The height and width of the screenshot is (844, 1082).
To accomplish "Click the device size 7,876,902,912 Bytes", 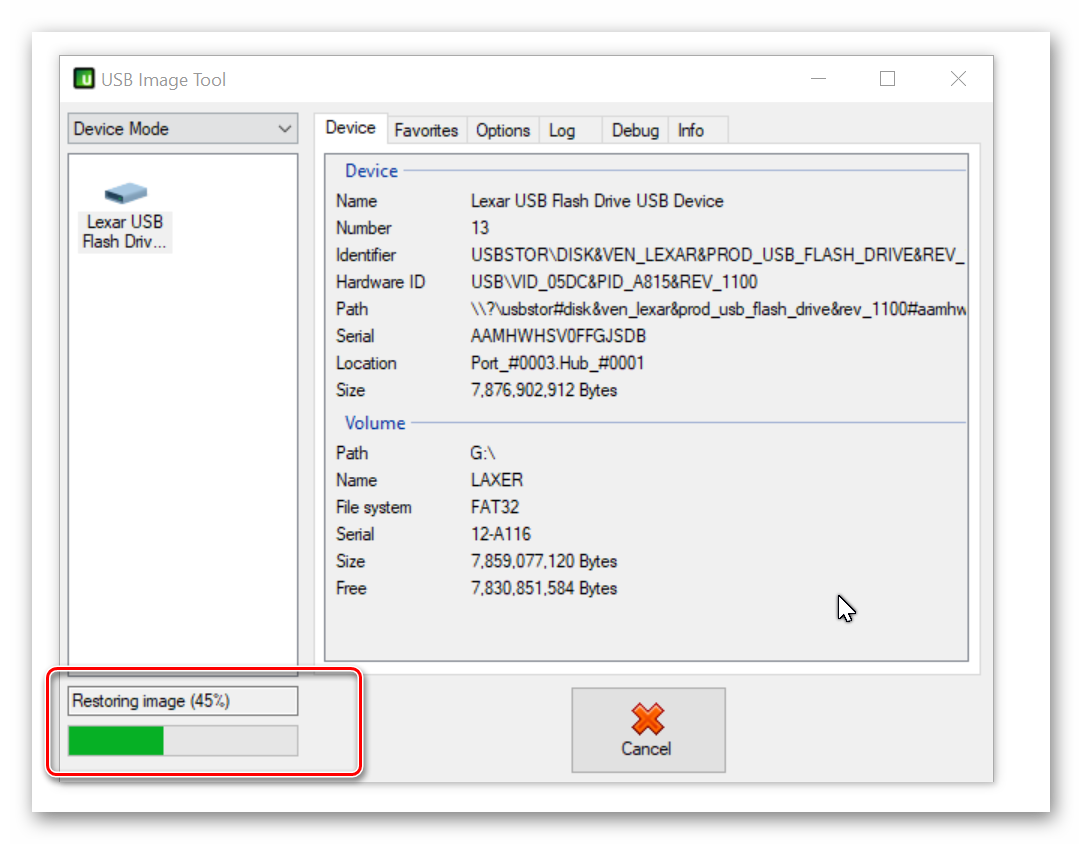I will pos(544,390).
